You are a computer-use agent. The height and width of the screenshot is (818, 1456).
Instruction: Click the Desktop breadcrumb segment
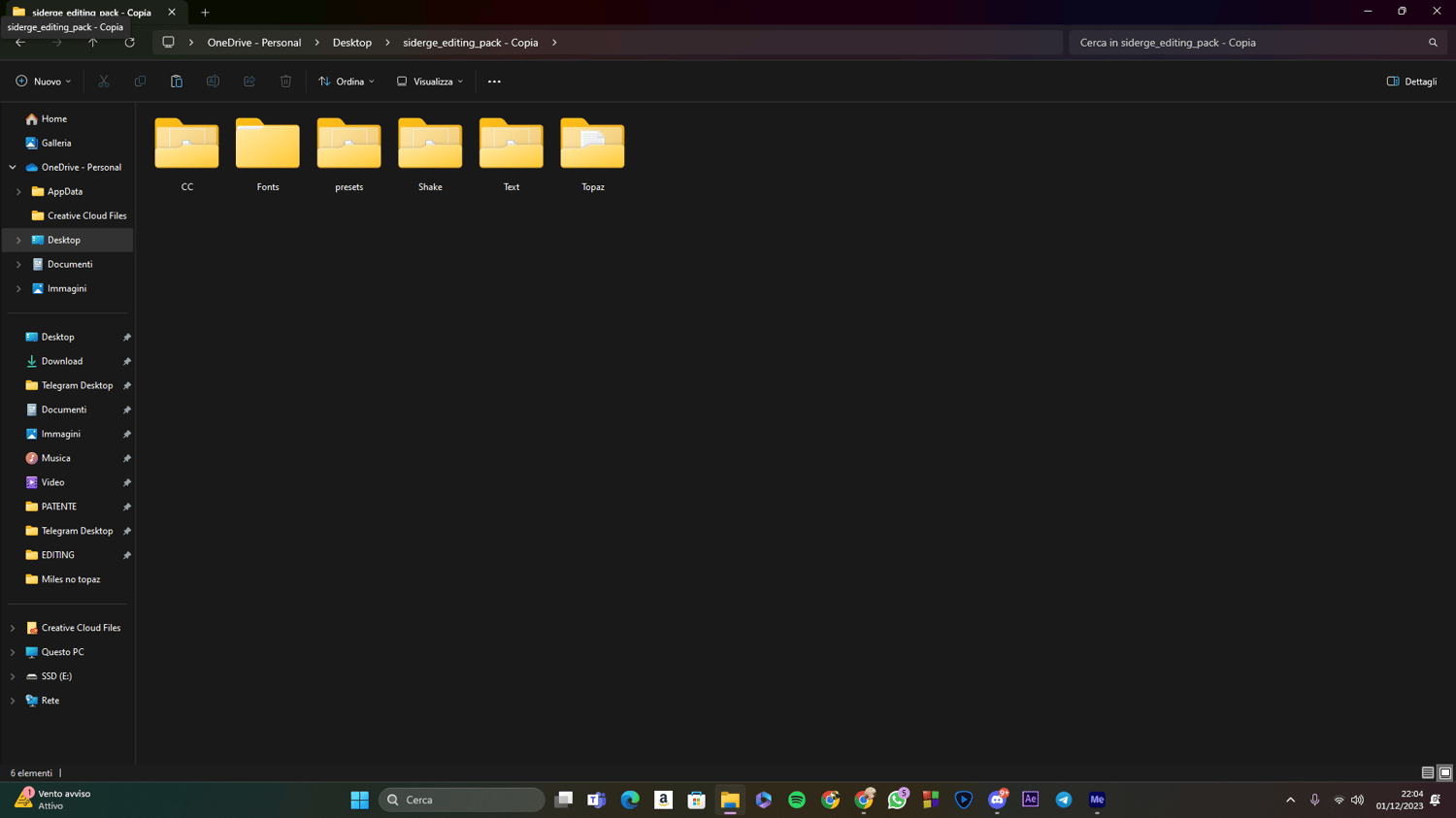pos(352,43)
